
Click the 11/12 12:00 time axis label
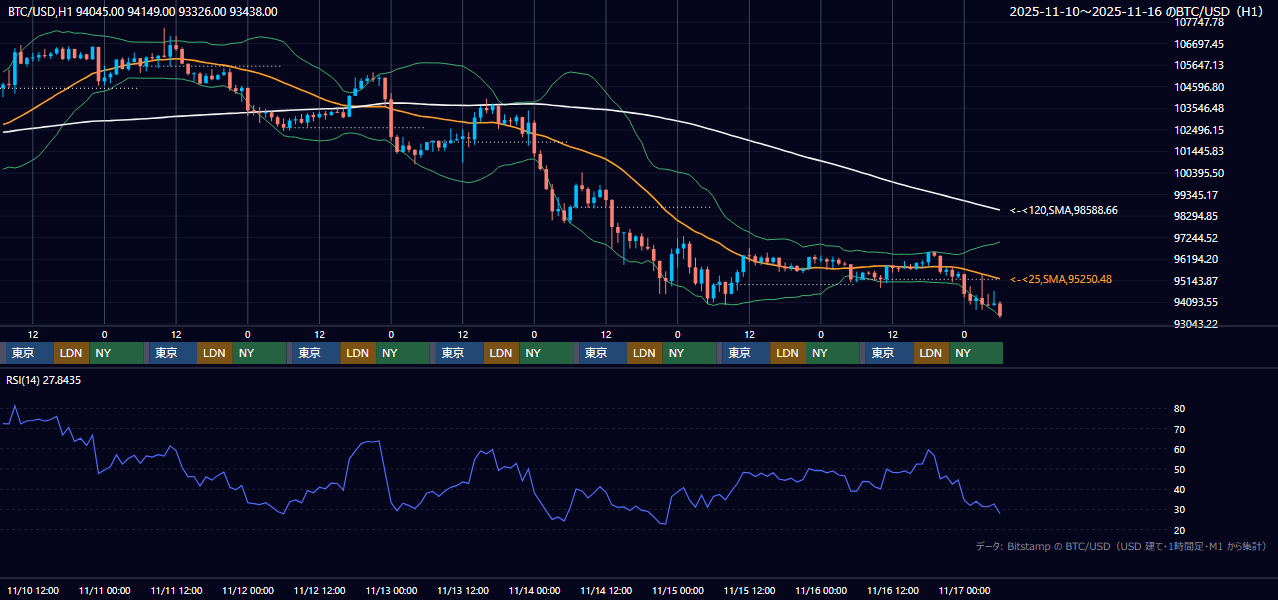[320, 591]
